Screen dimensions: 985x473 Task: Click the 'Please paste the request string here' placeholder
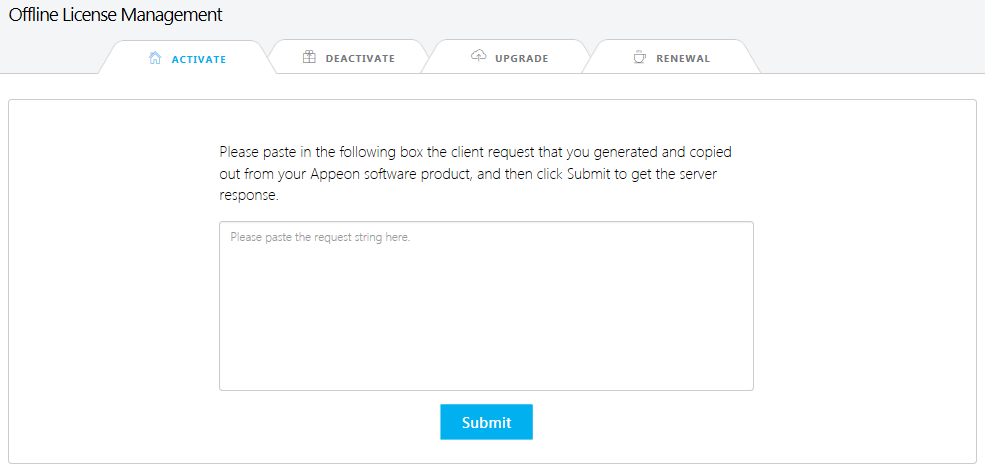point(320,238)
